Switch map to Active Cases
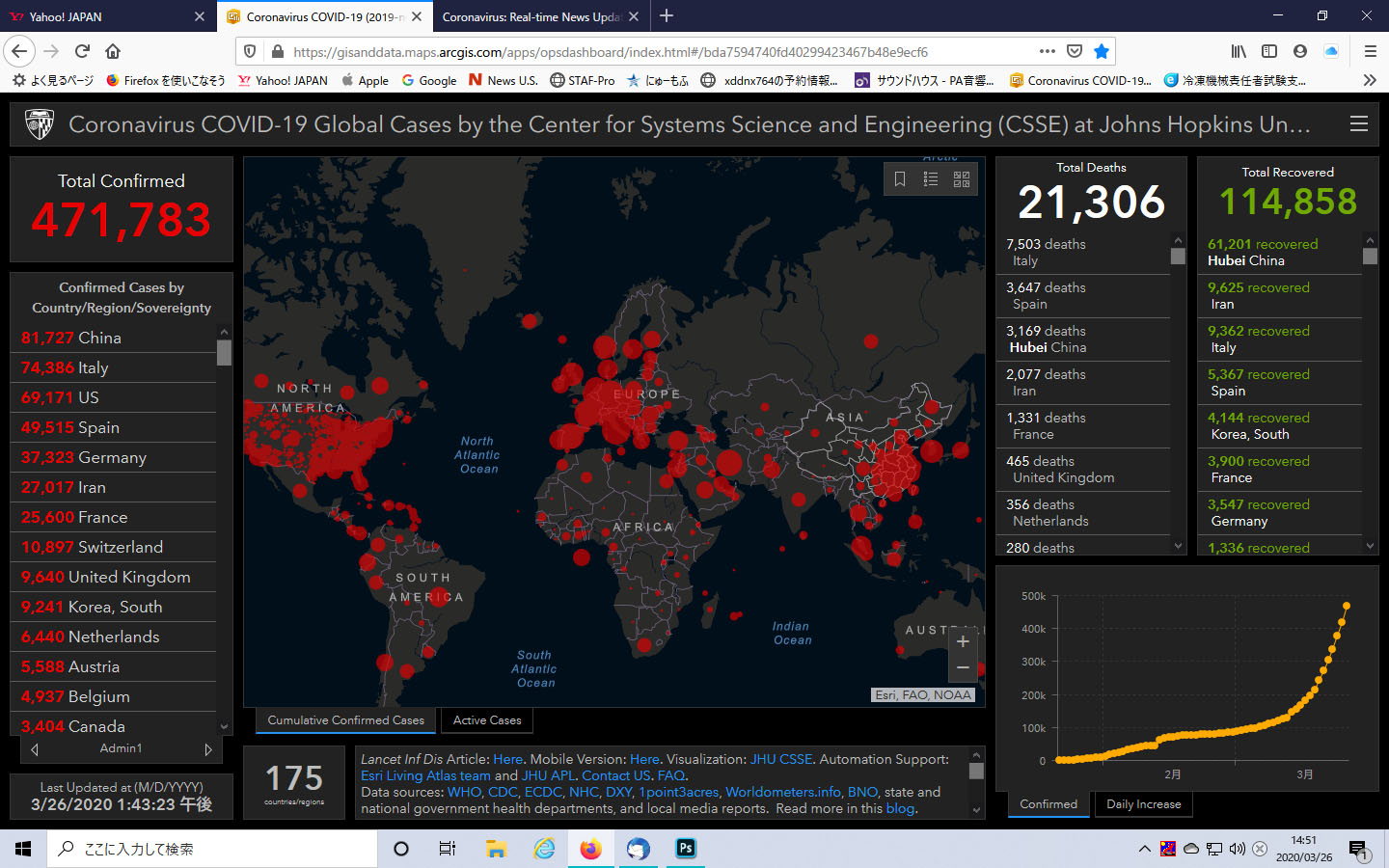Screen dimensions: 1389x868 [487, 720]
